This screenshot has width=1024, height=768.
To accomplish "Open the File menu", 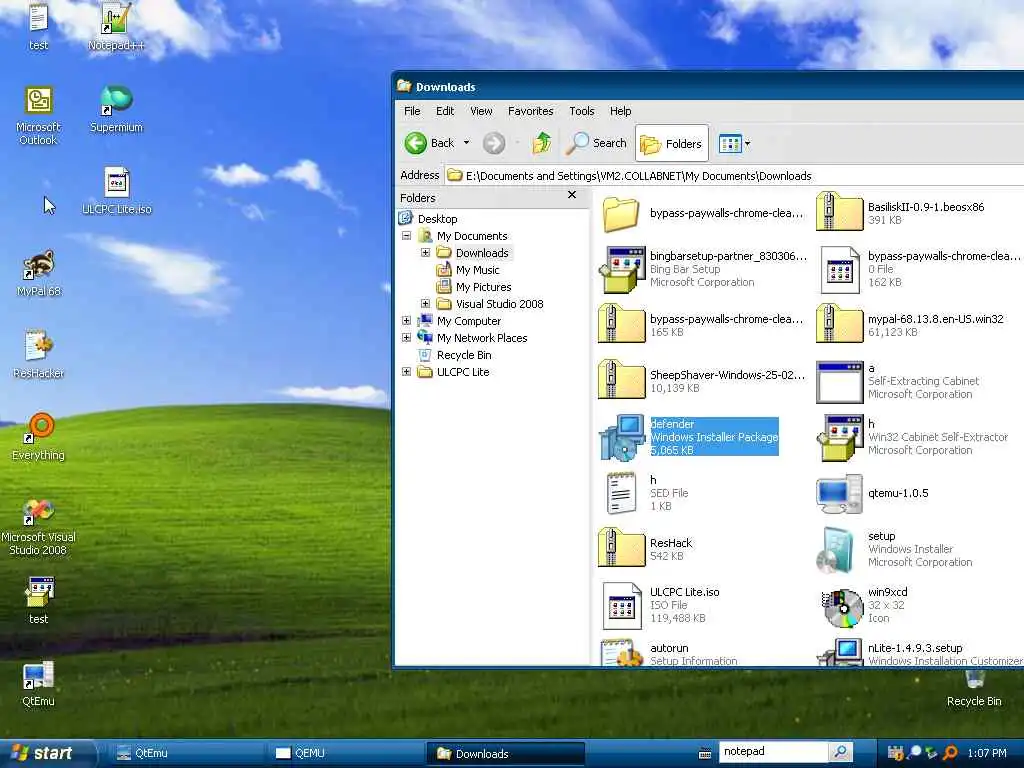I will (412, 111).
